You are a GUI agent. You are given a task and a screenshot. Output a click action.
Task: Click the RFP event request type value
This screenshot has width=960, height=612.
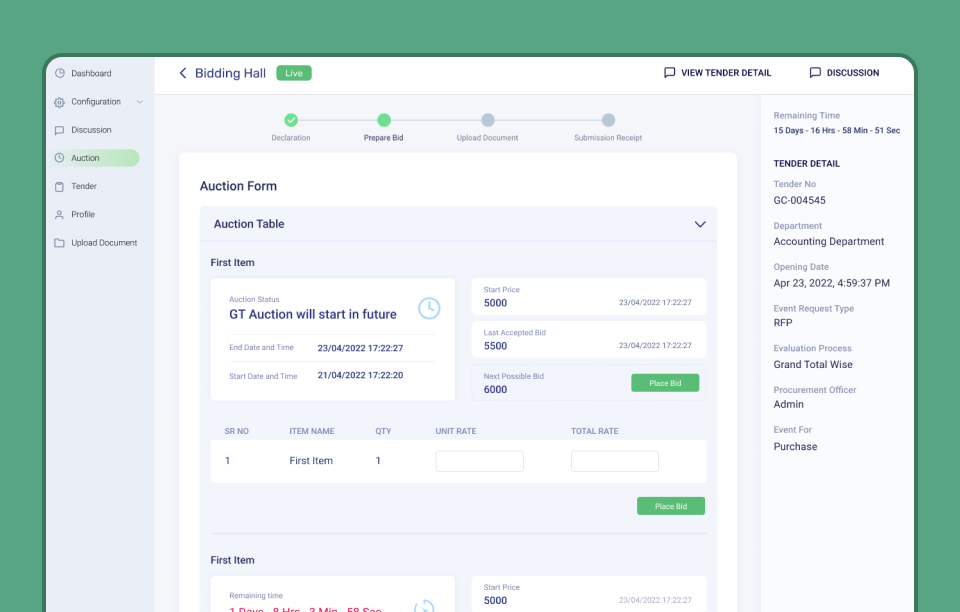point(782,323)
